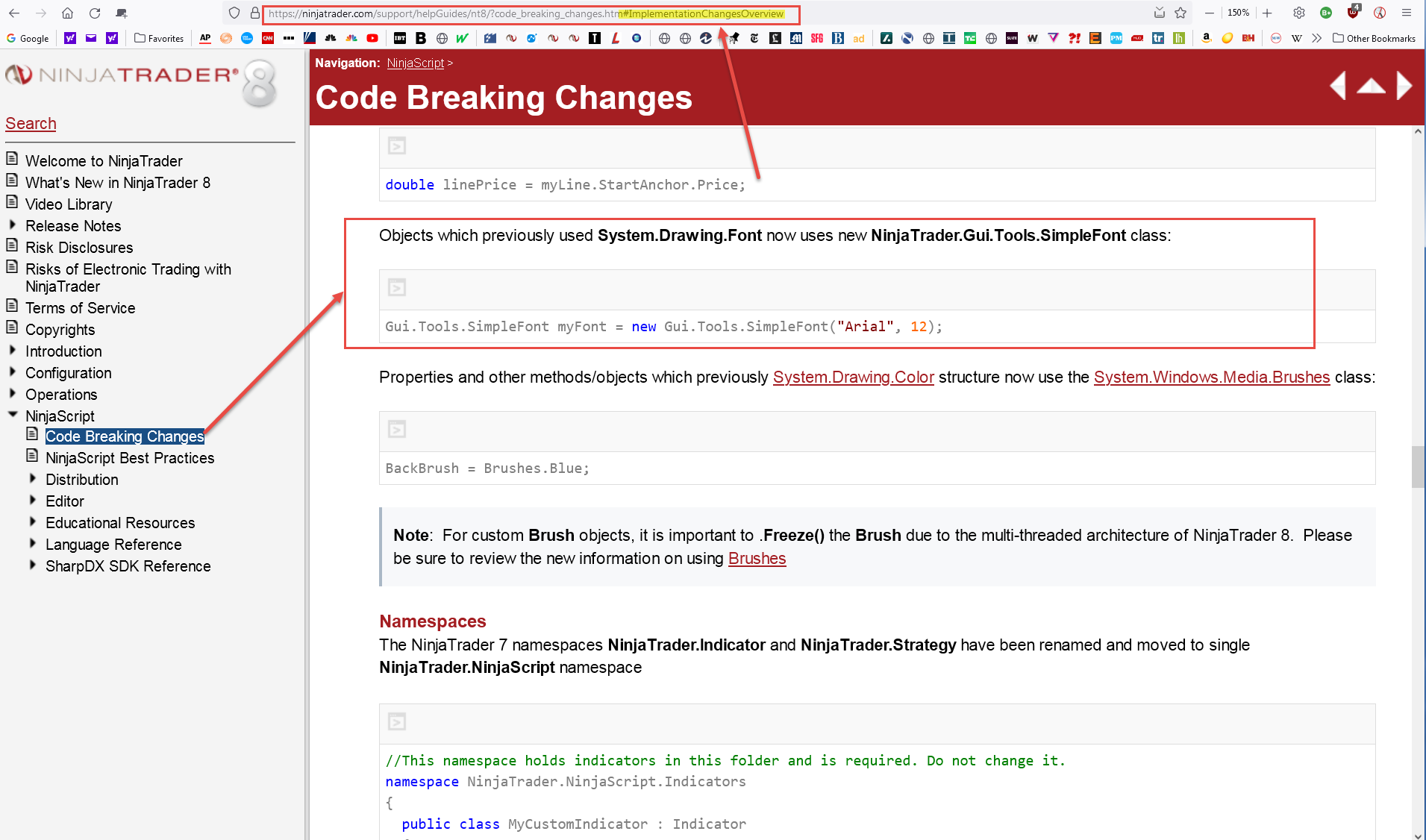Reset the 150% zoom level
Viewport: 1426px width, 840px height.
pyautogui.click(x=1239, y=13)
